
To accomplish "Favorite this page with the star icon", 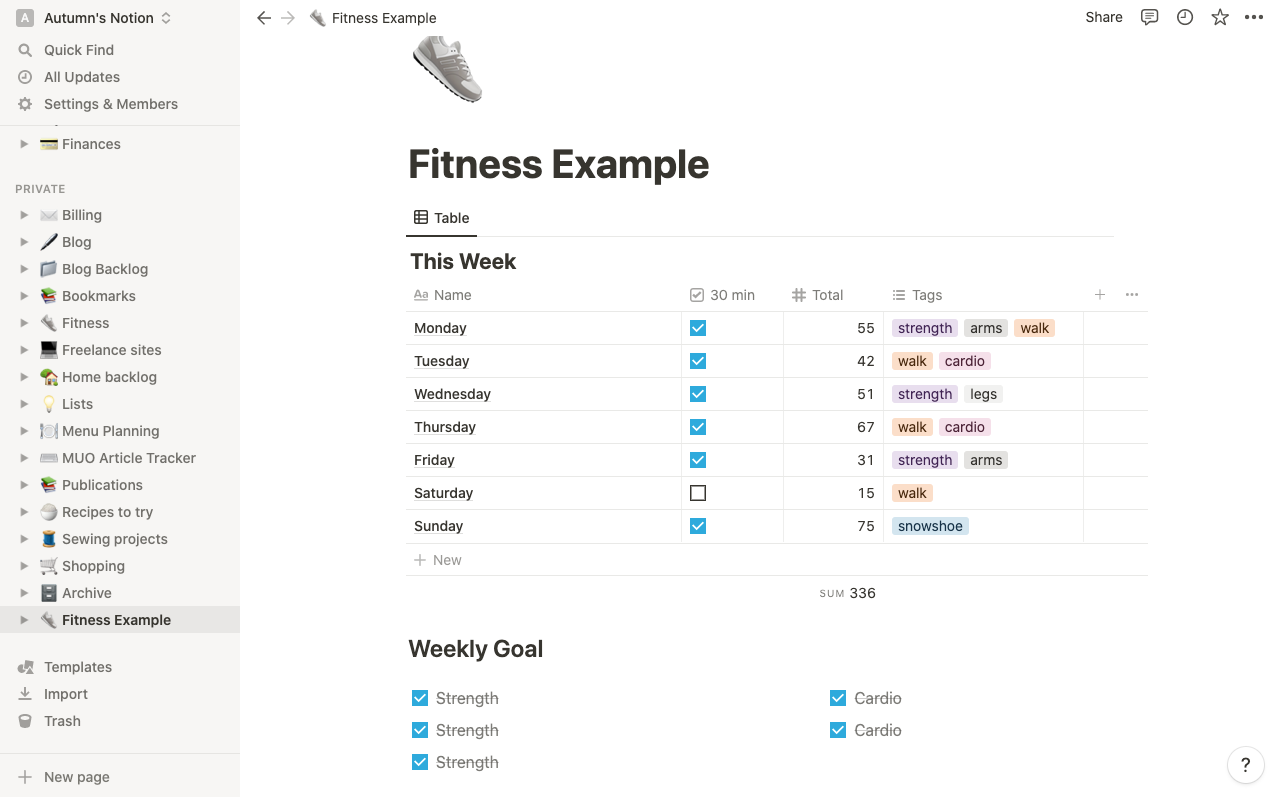I will click(1220, 17).
